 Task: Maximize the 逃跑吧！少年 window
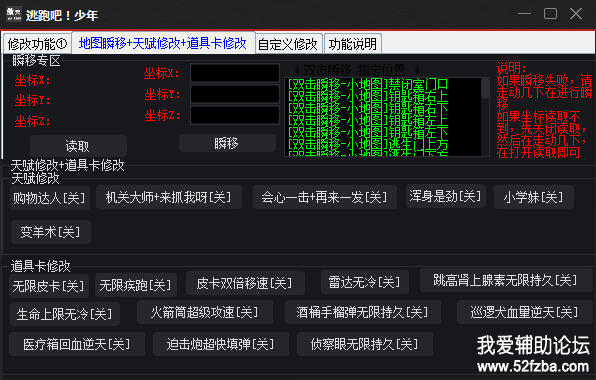click(550, 14)
